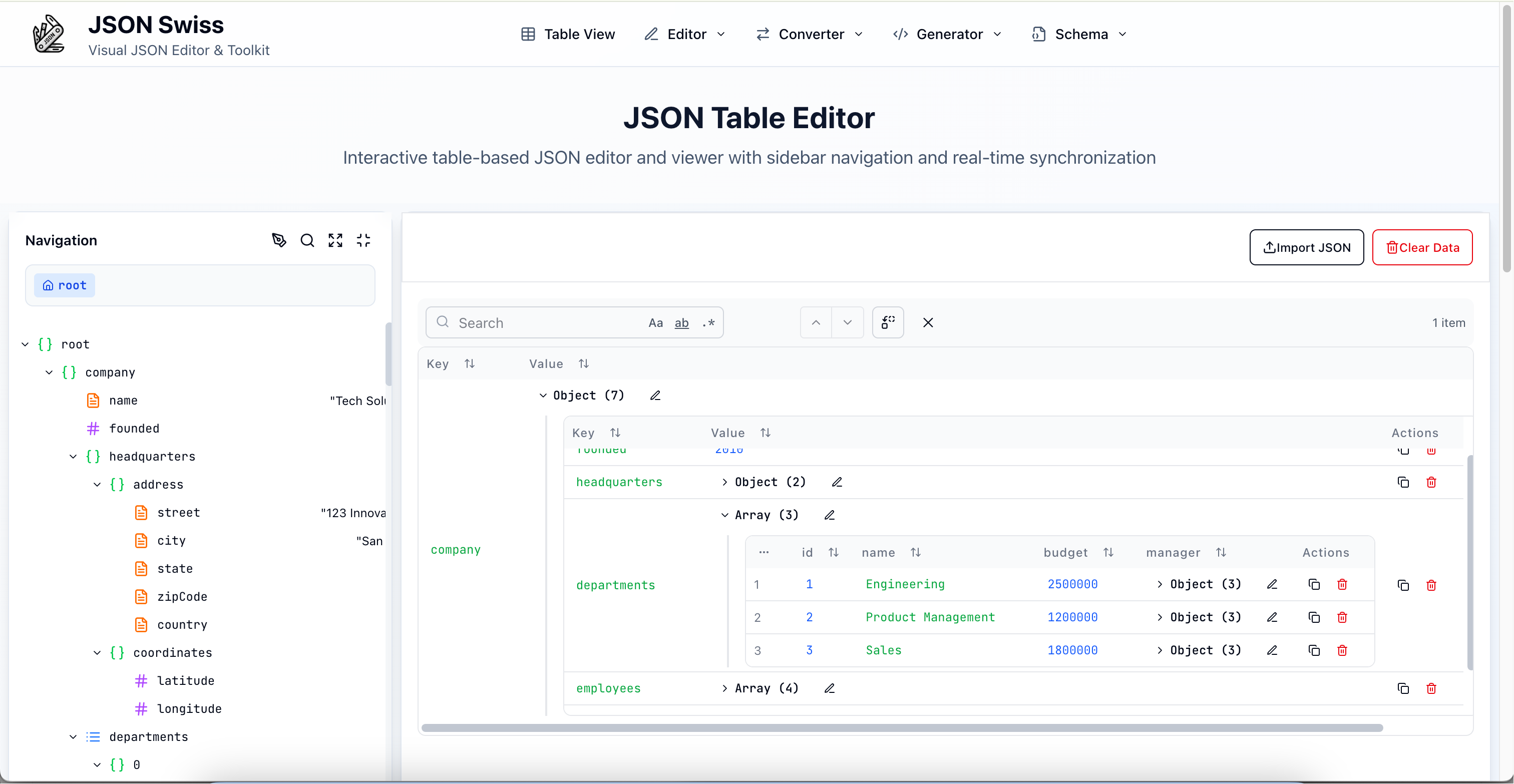
Task: Delete the employees entry
Action: click(x=1431, y=688)
